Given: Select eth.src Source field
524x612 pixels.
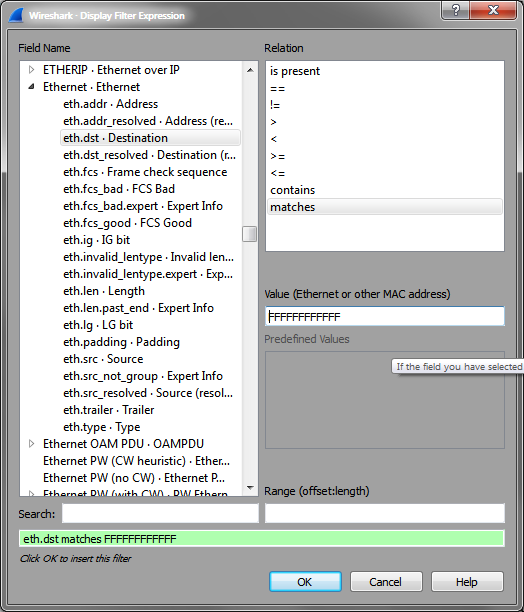Looking at the screenshot, I should pos(103,359).
